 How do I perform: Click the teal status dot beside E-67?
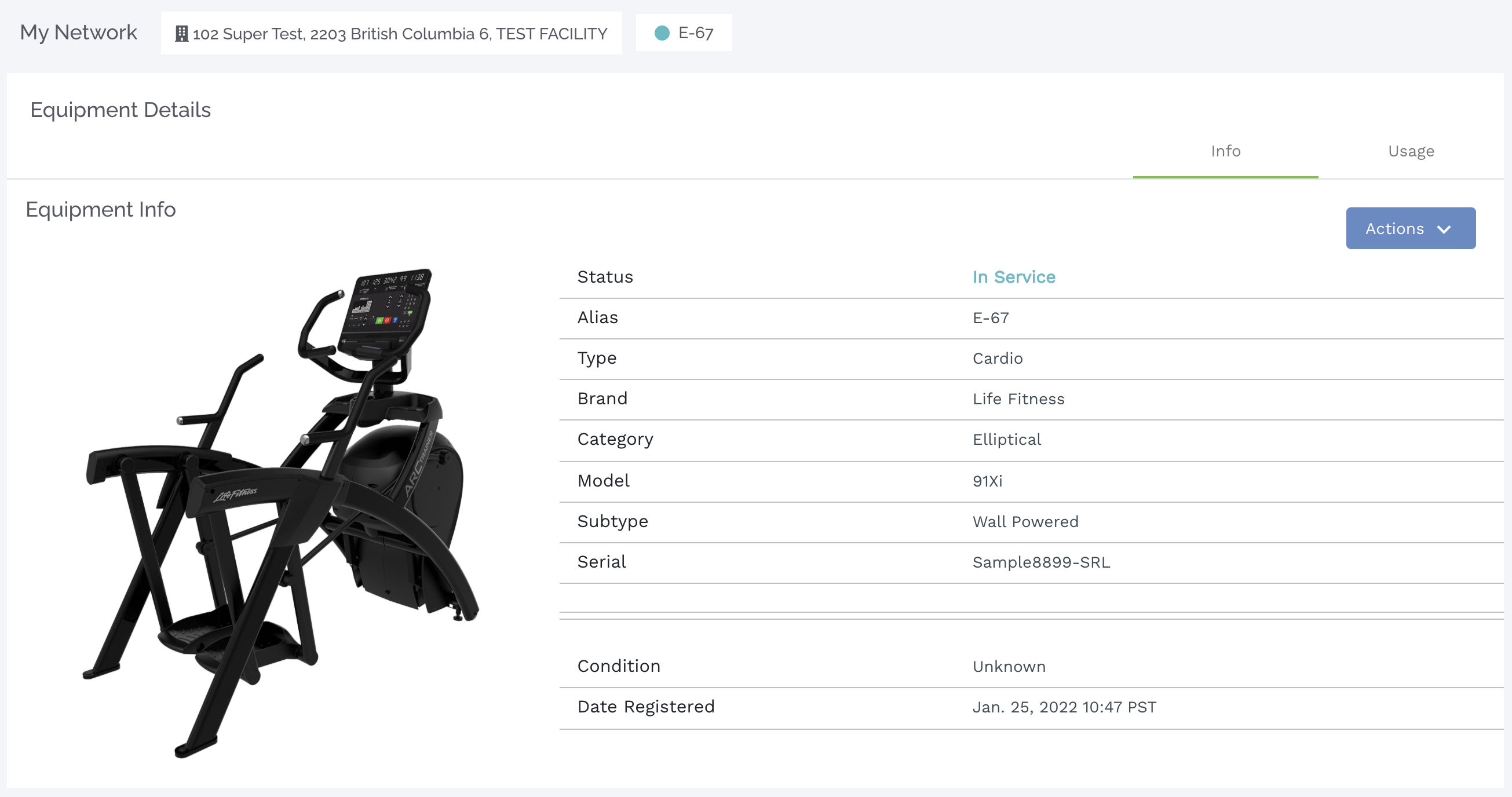662,33
